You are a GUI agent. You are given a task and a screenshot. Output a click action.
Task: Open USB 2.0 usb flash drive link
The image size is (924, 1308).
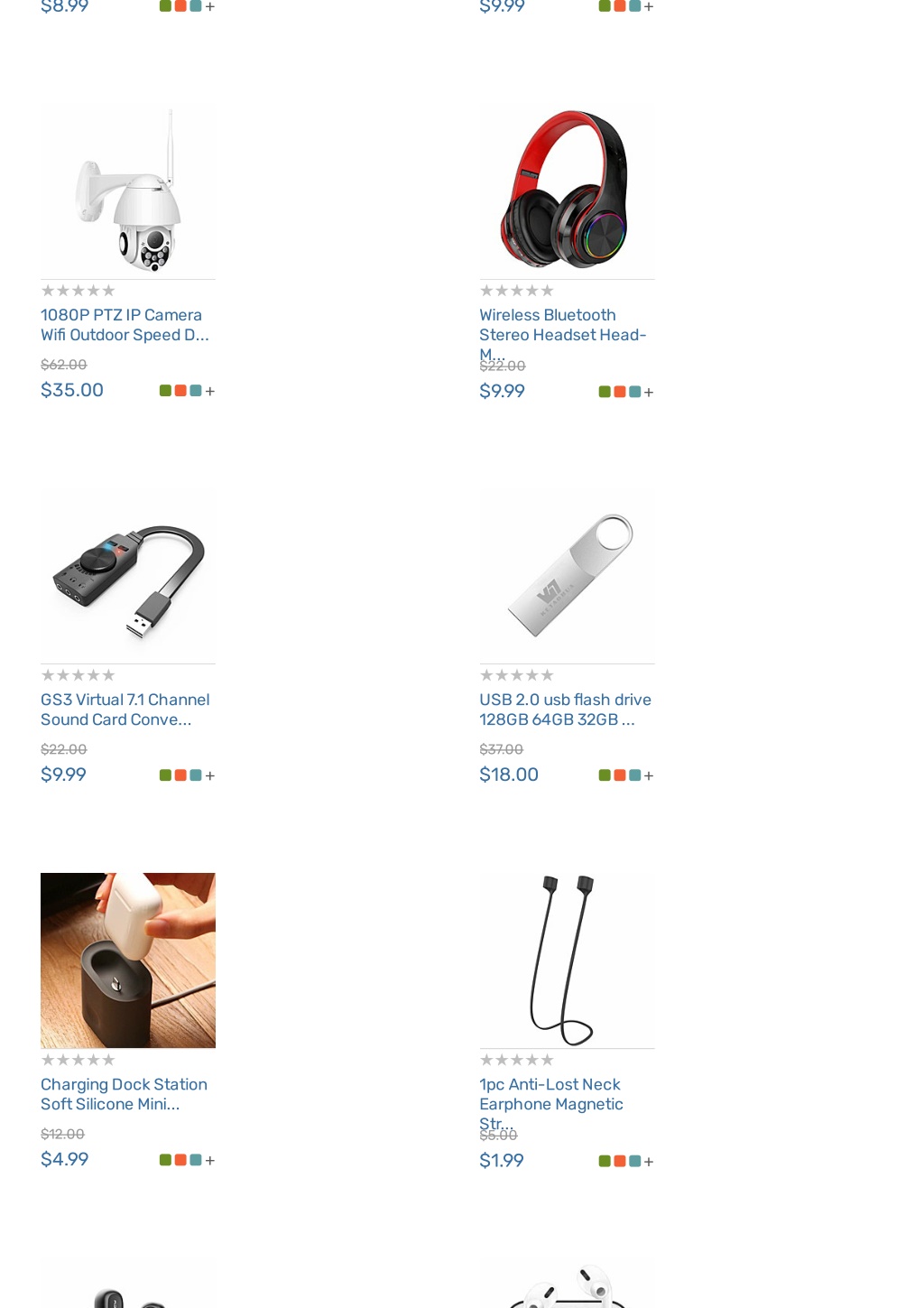[565, 710]
